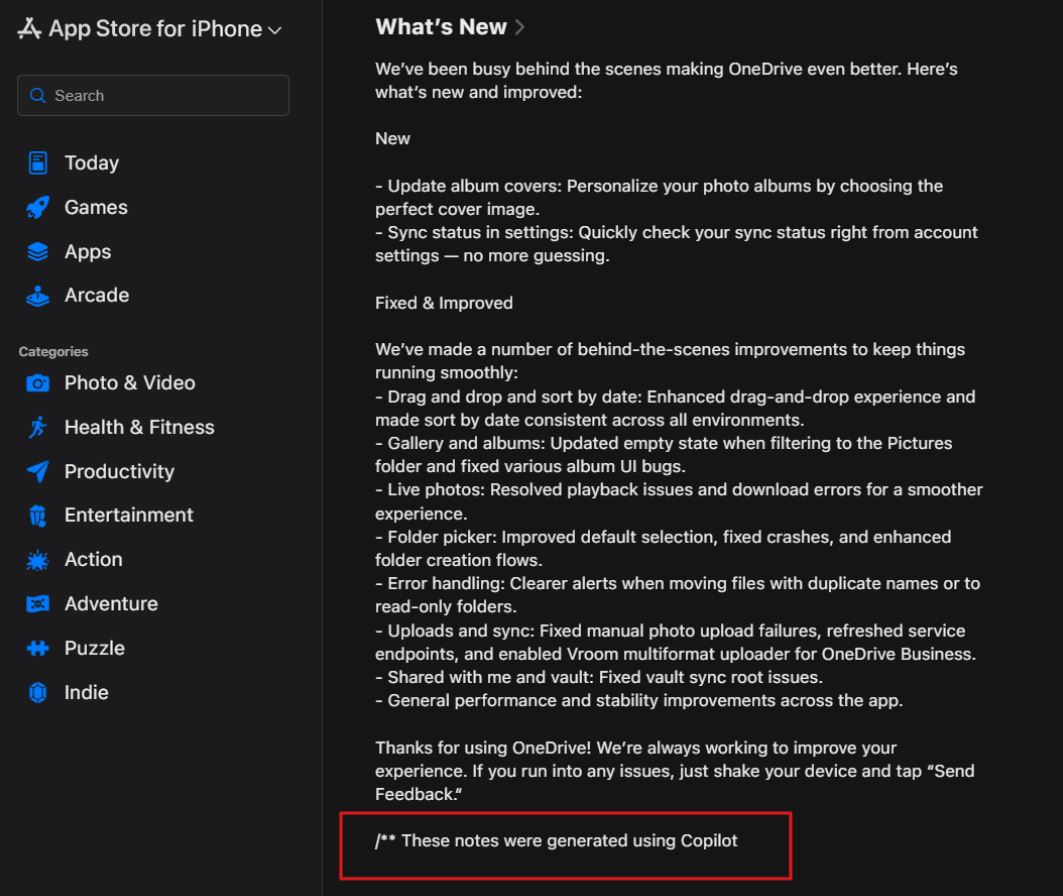Expand the App Store for iPhone platform dropdown
The image size is (1063, 896).
click(x=273, y=31)
